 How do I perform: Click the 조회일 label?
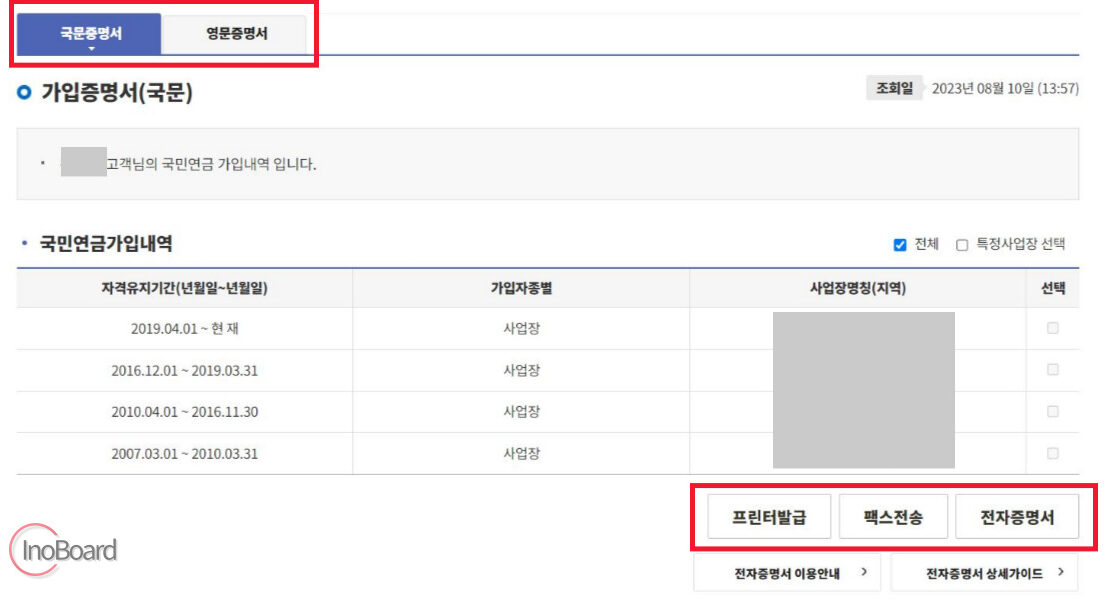[894, 89]
